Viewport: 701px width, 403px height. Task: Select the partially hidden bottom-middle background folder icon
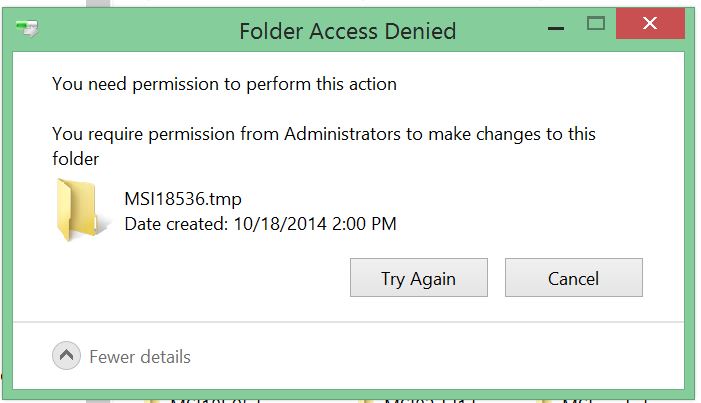coord(366,400)
